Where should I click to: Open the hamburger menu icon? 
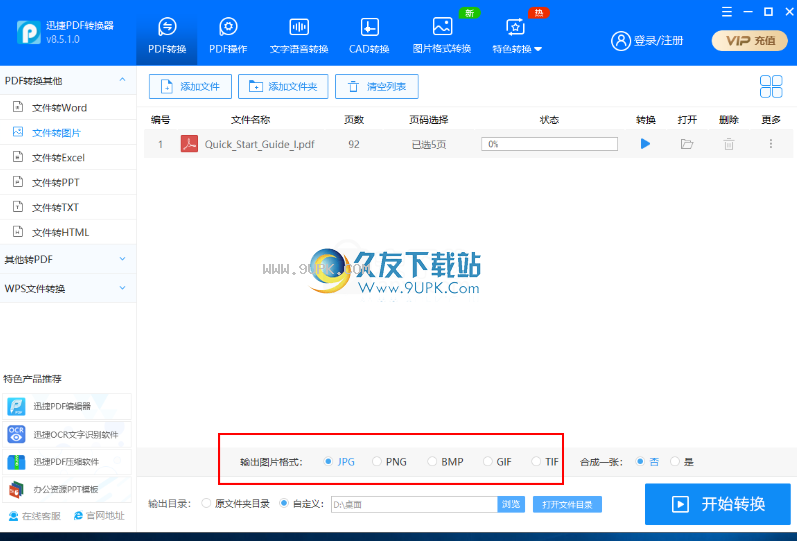click(x=727, y=11)
